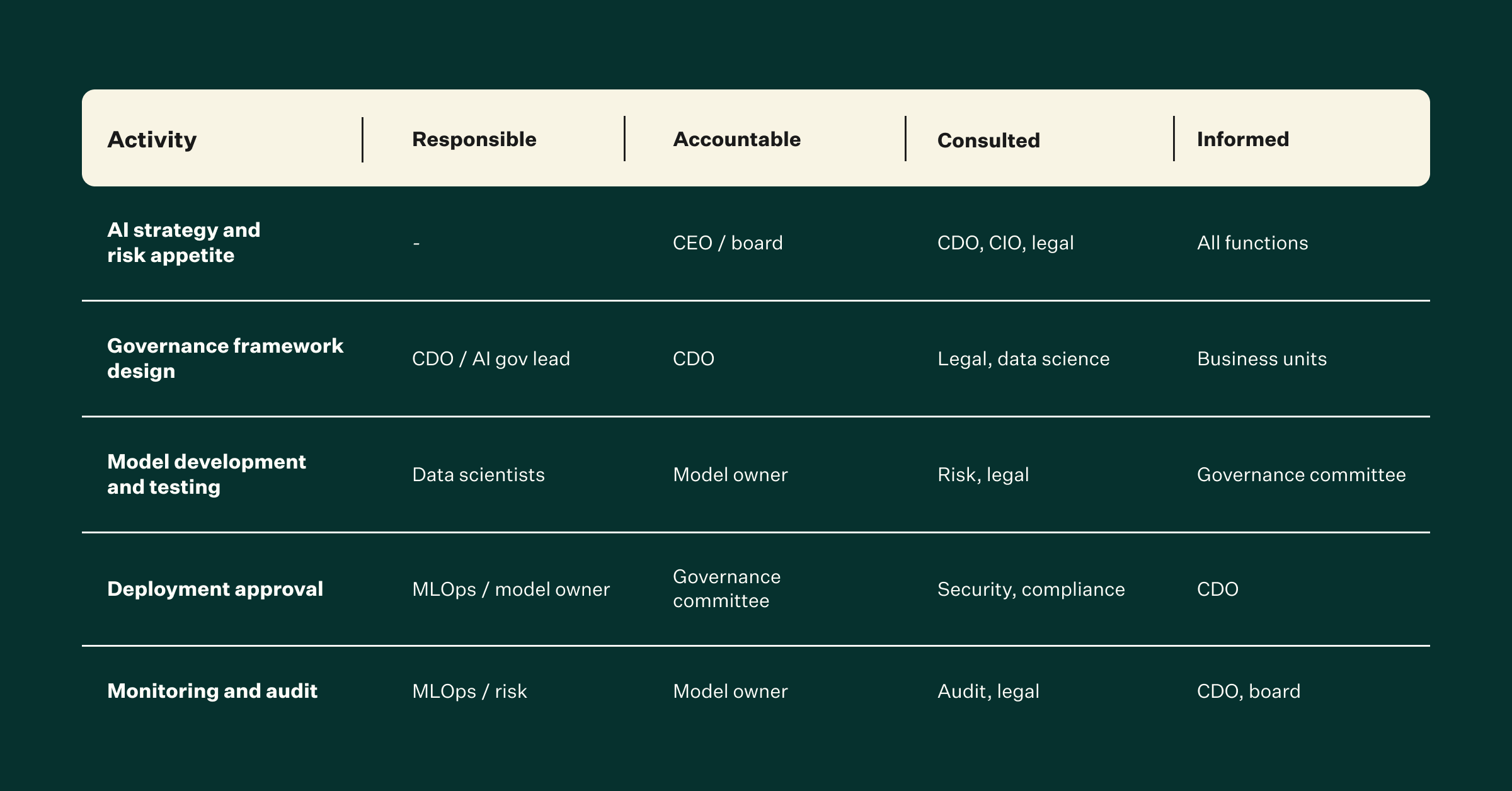Click the Governance framework design activity
Screen dimensions: 1512x791
[x=225, y=358]
